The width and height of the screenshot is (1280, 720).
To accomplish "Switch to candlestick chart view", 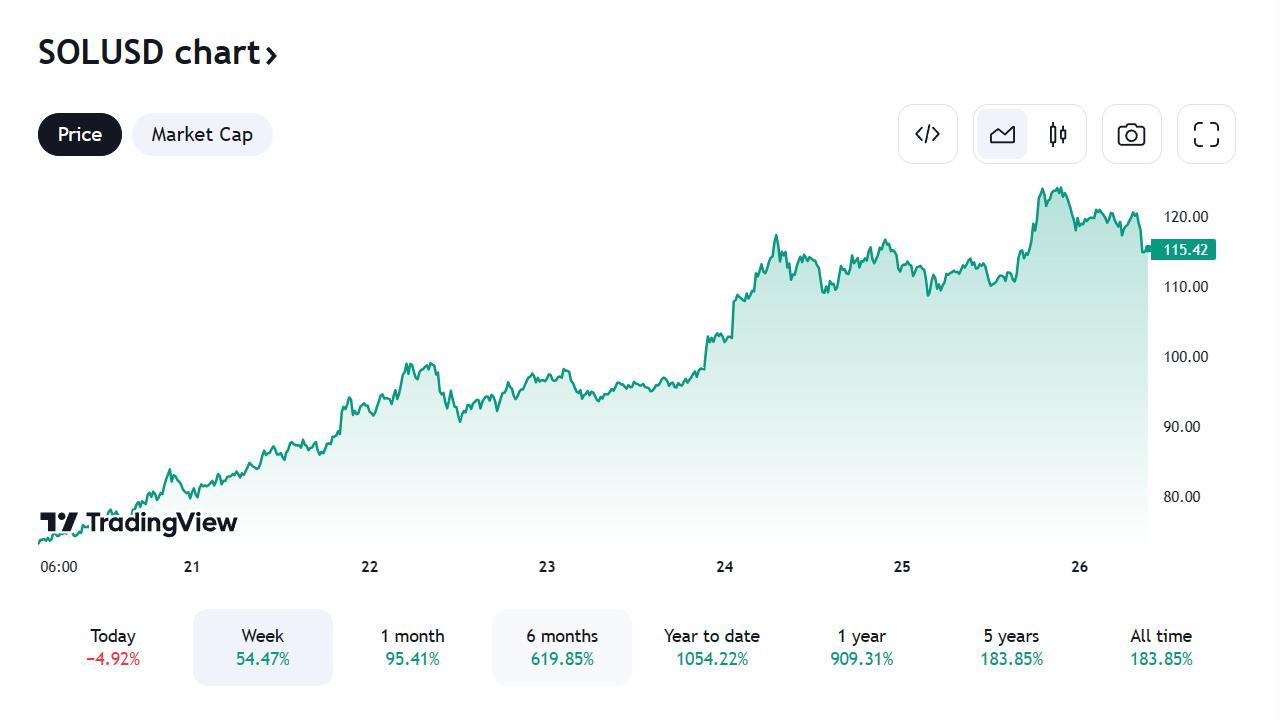I will coord(1058,134).
